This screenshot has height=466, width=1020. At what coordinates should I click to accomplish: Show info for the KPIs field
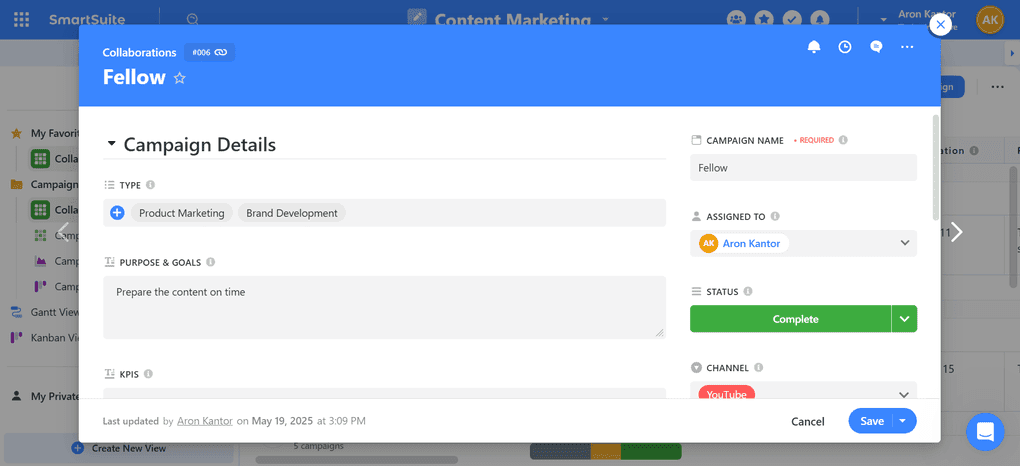click(148, 374)
